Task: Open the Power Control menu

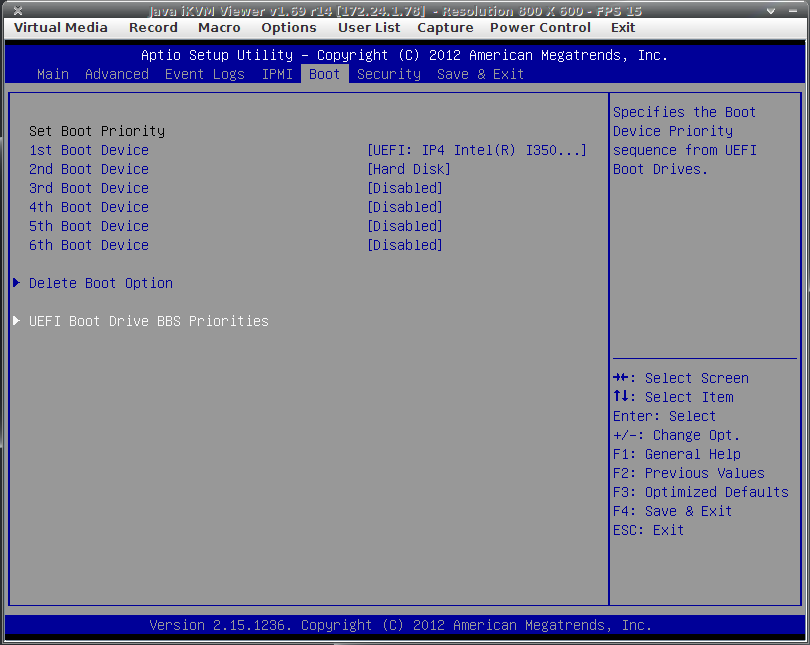Action: (x=540, y=28)
